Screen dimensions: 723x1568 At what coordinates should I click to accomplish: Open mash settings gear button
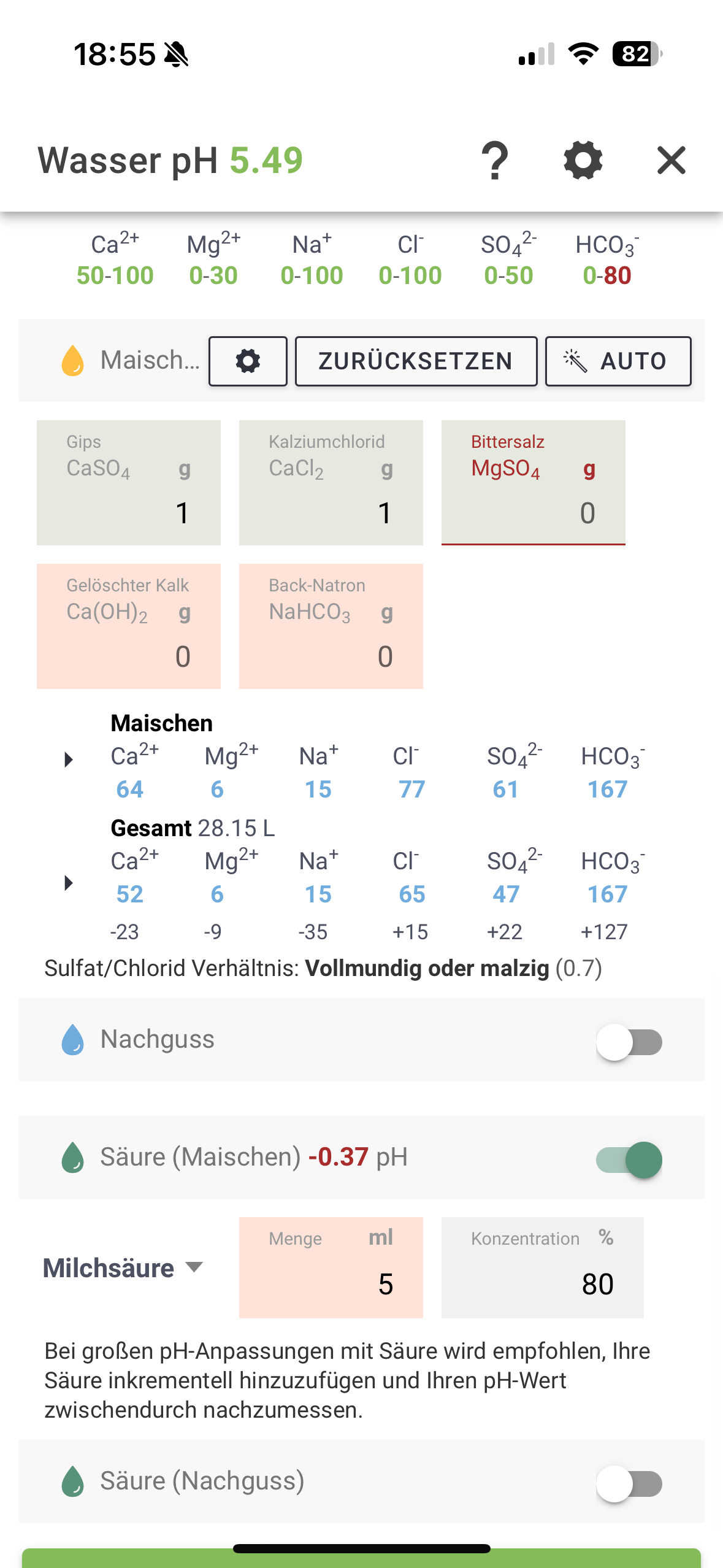coord(248,361)
